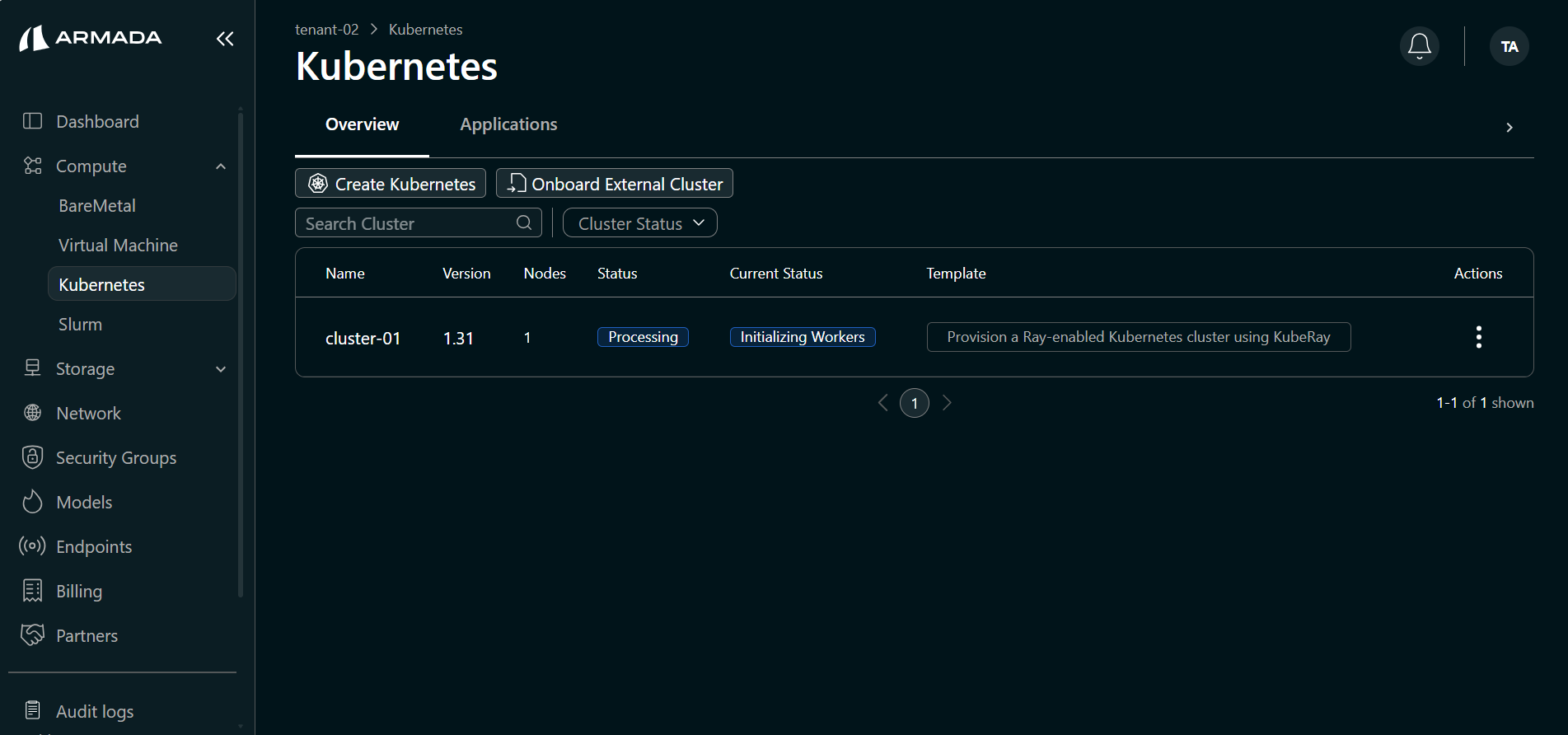1568x735 pixels.
Task: Click Onboard External Cluster button
Action: (x=615, y=183)
